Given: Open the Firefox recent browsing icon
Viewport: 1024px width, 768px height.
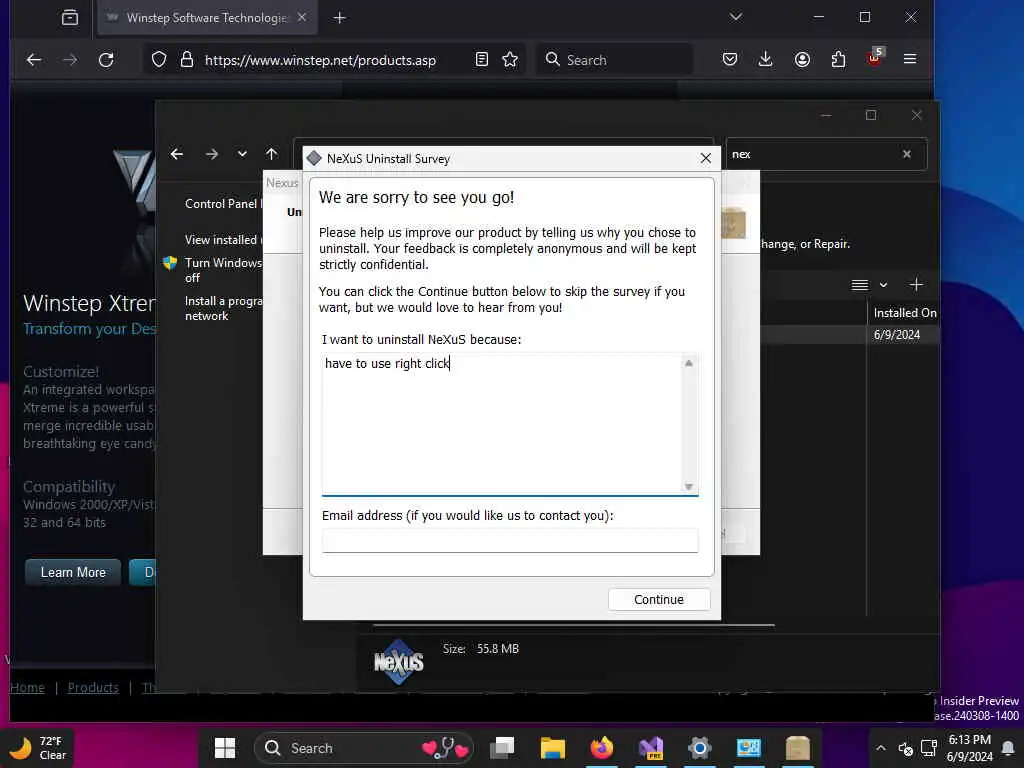Looking at the screenshot, I should coord(70,18).
